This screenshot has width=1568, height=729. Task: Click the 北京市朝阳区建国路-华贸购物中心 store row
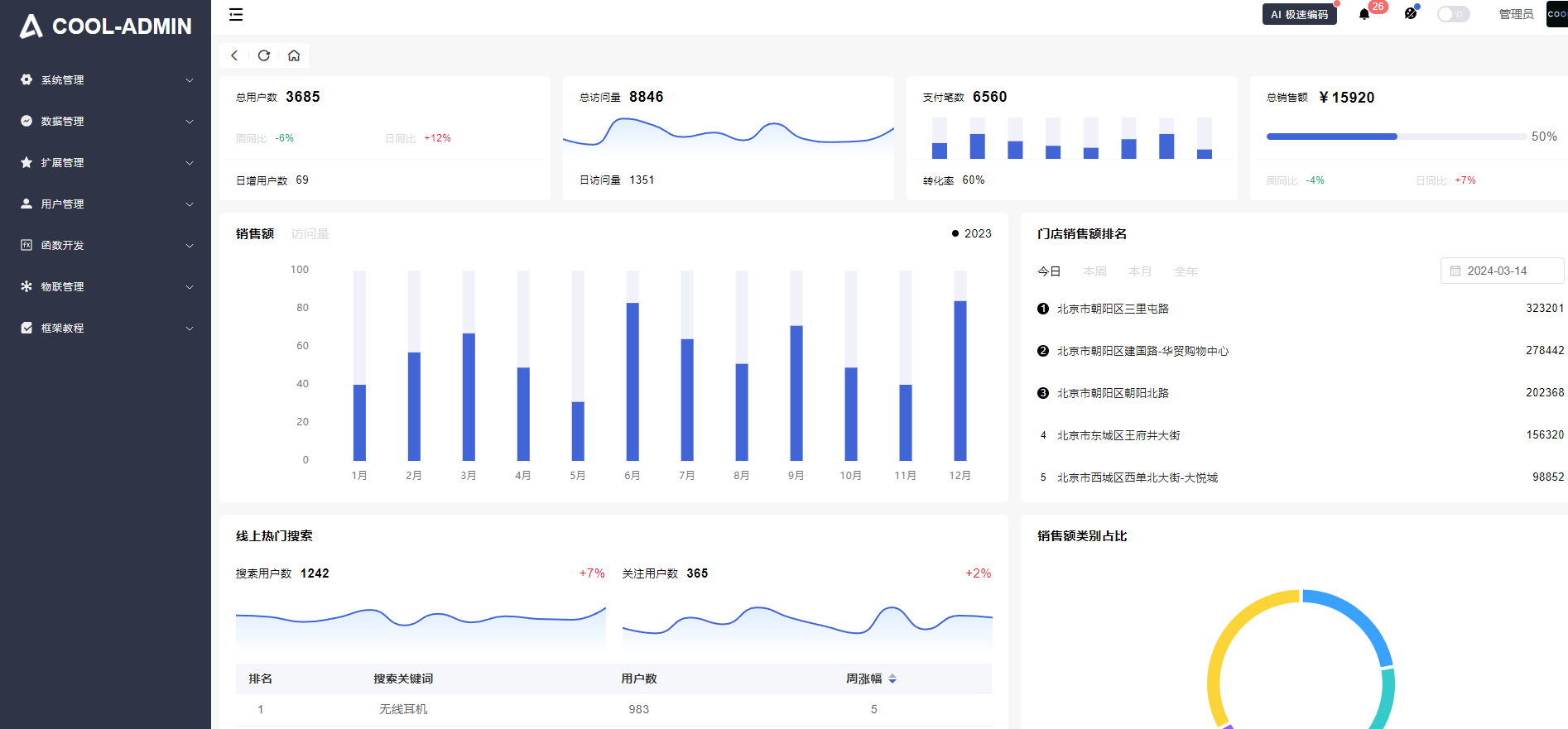(1301, 351)
